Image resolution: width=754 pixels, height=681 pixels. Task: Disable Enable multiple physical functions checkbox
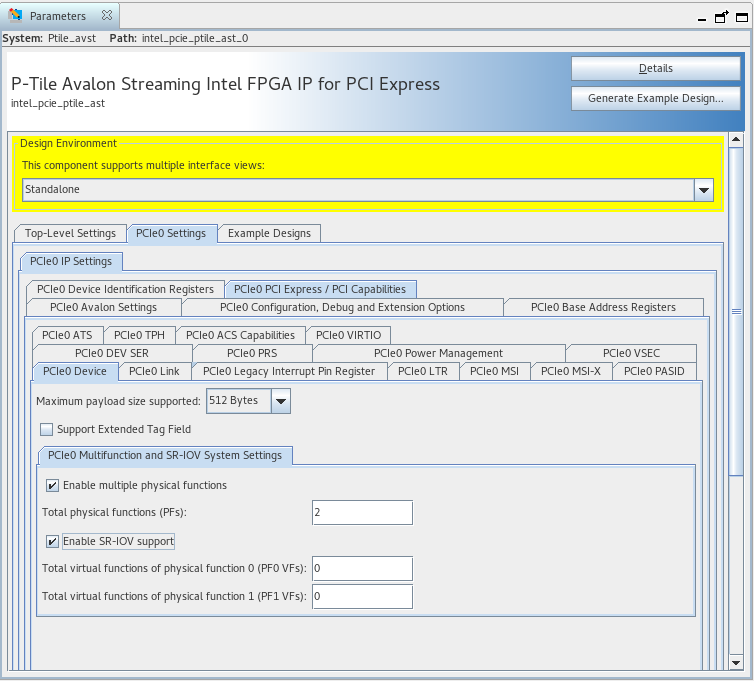coord(52,486)
